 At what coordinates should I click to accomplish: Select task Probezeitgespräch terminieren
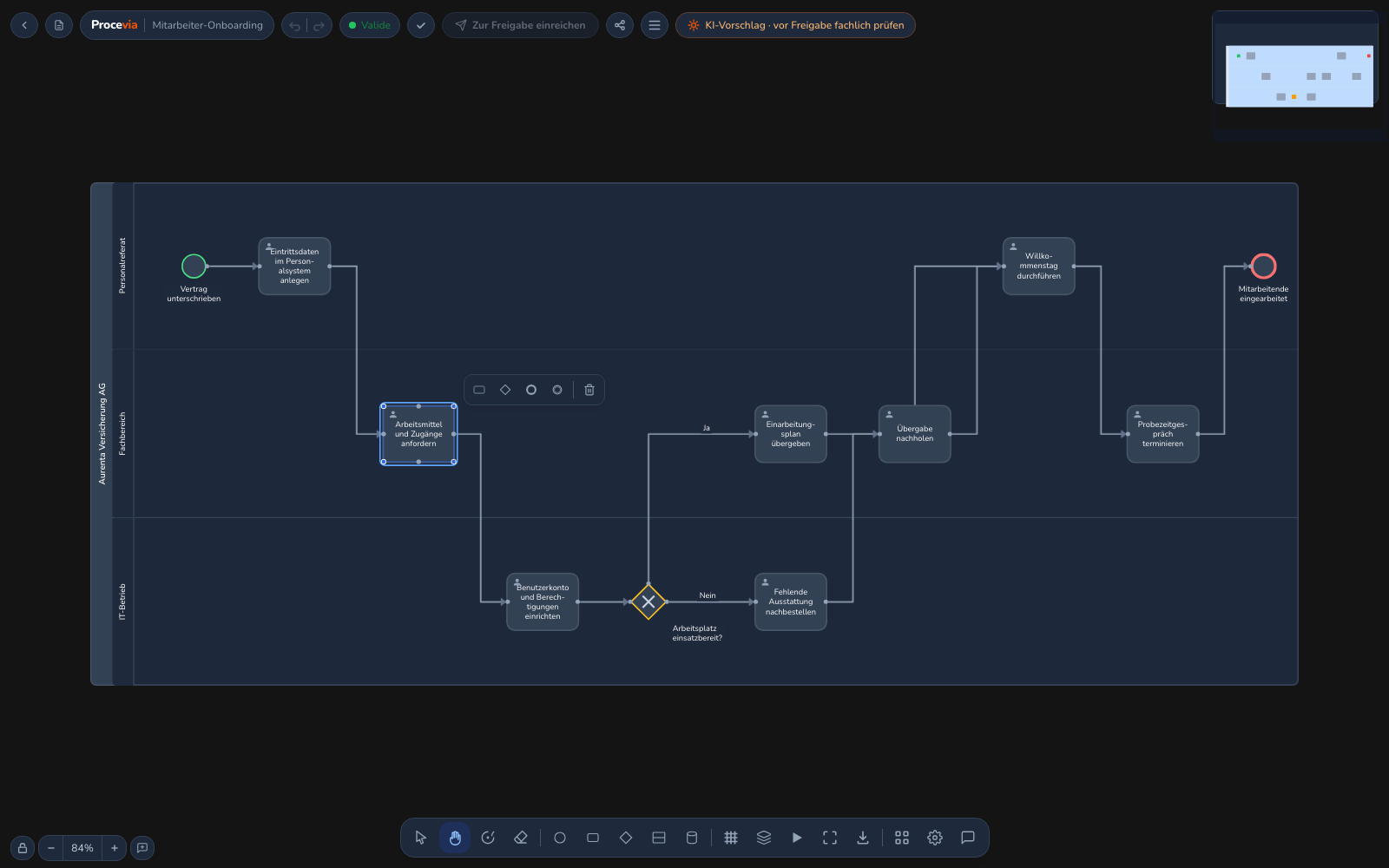[1163, 434]
